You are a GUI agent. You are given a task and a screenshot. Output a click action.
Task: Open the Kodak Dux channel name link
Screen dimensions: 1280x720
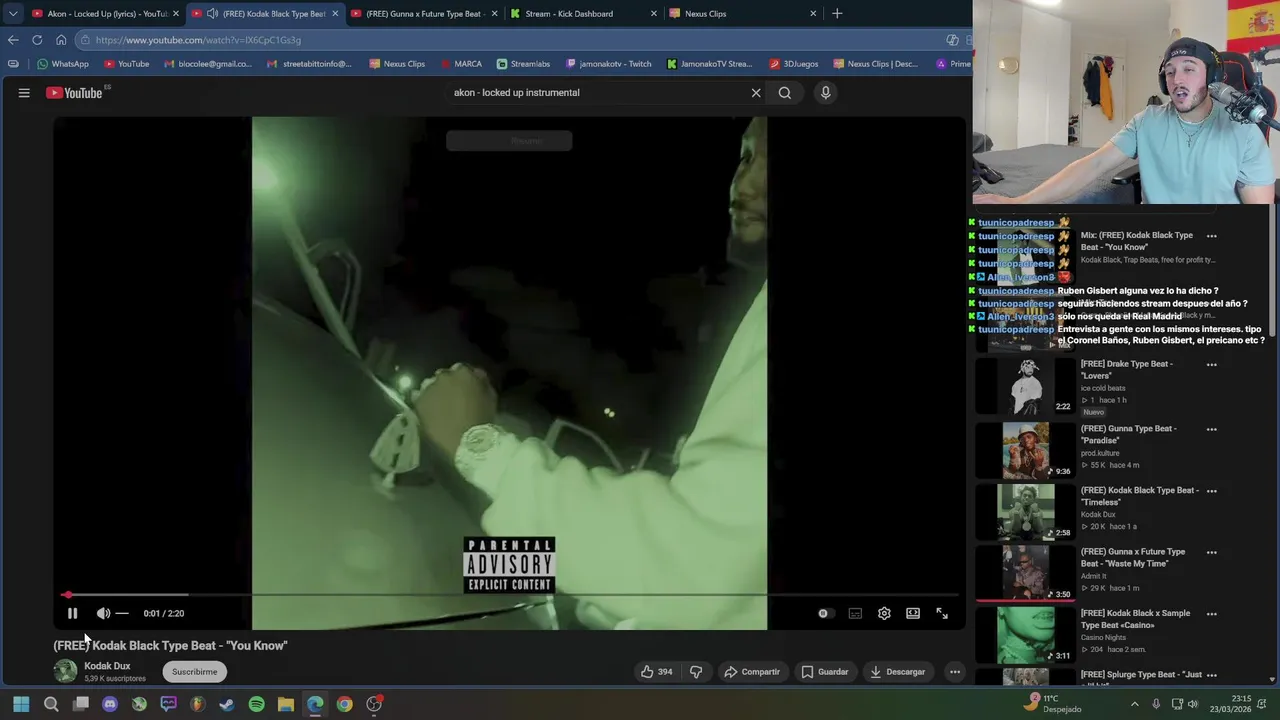click(x=107, y=666)
